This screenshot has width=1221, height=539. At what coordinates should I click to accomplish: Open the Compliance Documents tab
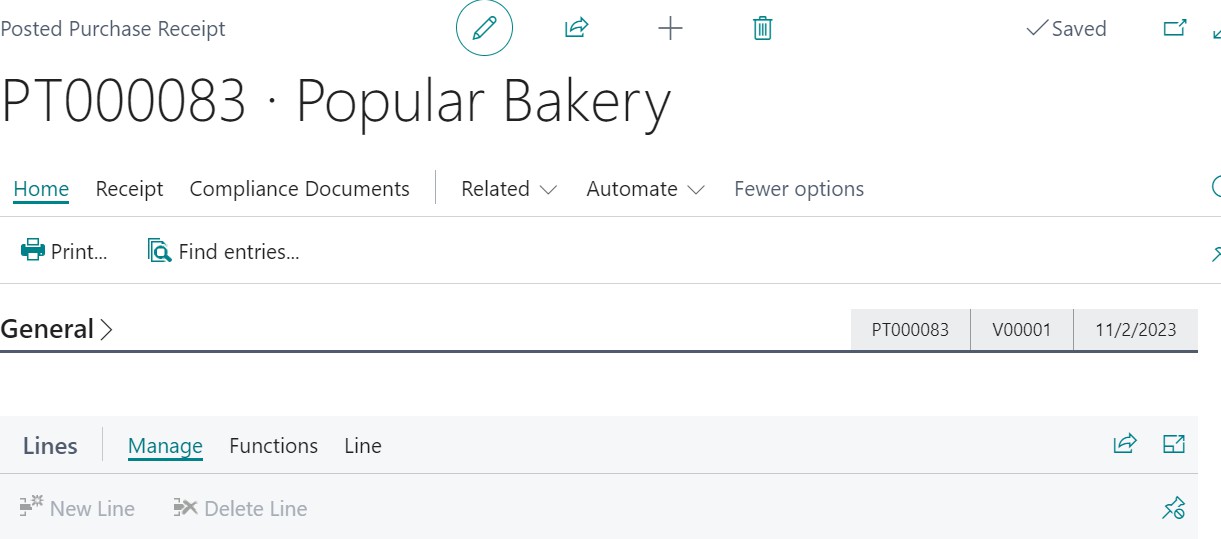pos(299,189)
